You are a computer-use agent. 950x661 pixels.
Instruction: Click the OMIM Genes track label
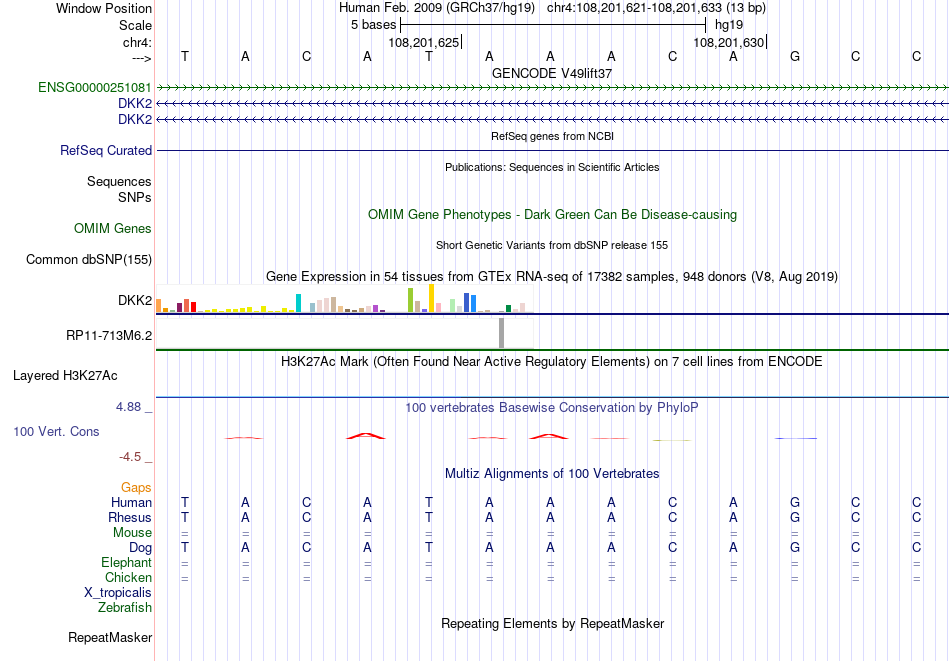(112, 228)
